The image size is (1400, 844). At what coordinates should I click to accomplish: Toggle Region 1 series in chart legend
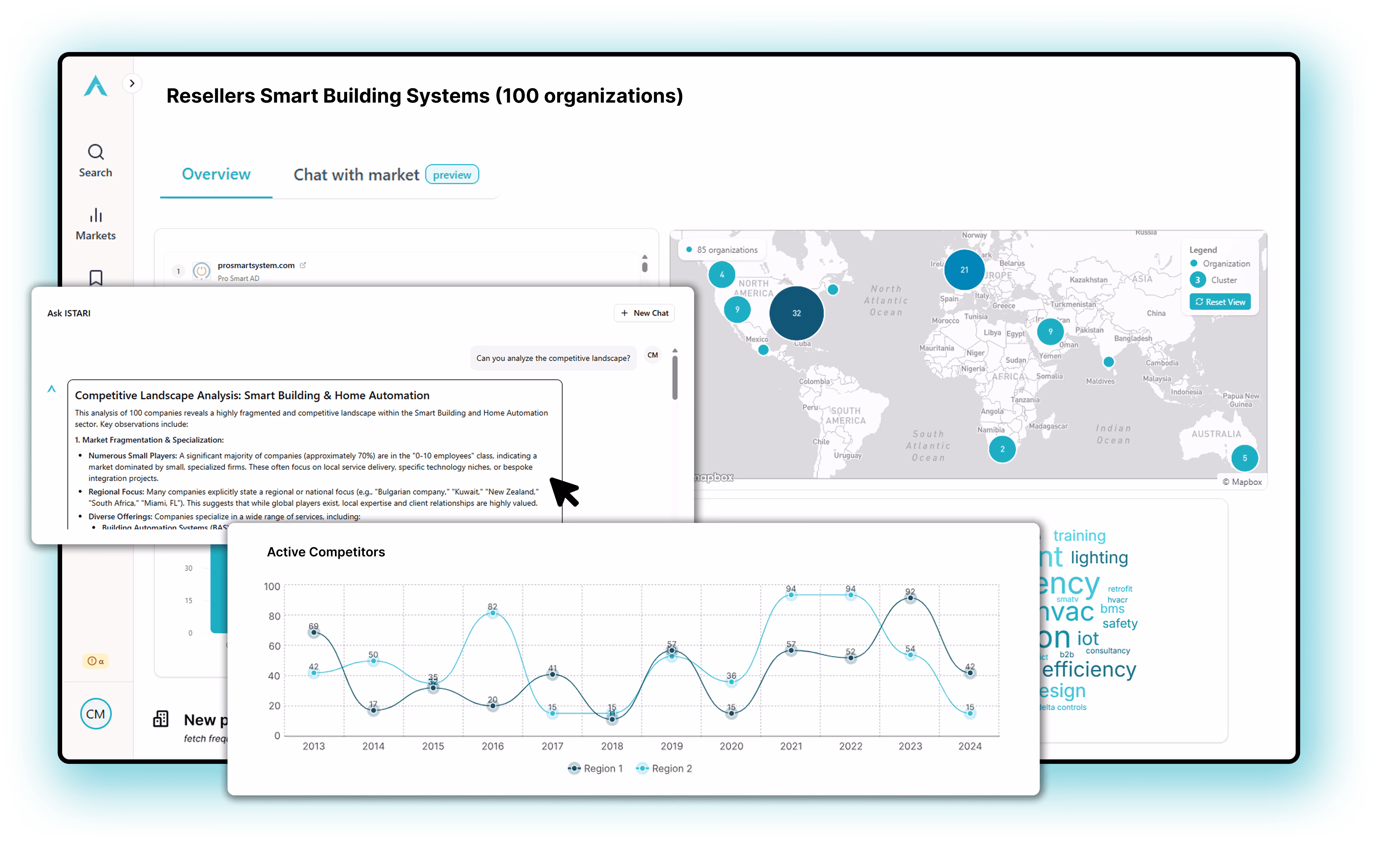[x=595, y=768]
